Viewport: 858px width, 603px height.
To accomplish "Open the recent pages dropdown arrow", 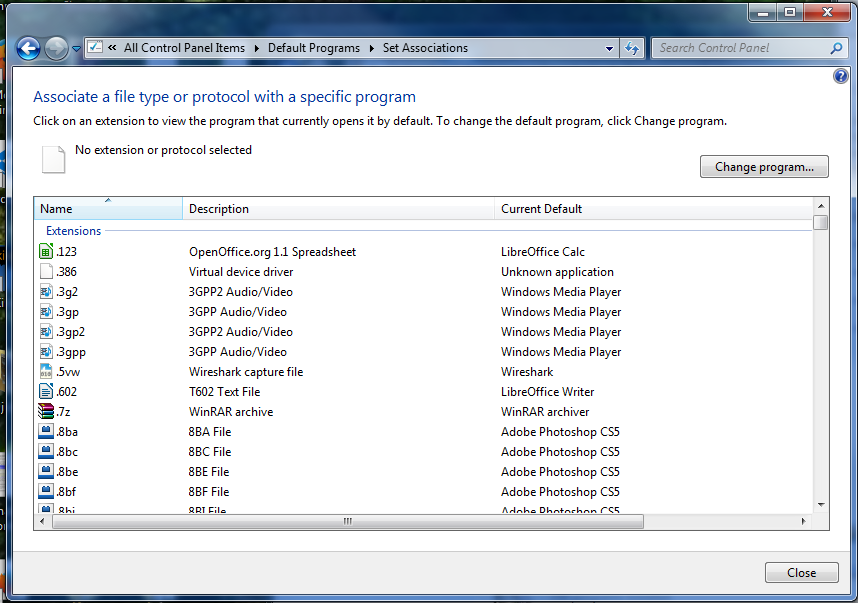I will [x=77, y=48].
